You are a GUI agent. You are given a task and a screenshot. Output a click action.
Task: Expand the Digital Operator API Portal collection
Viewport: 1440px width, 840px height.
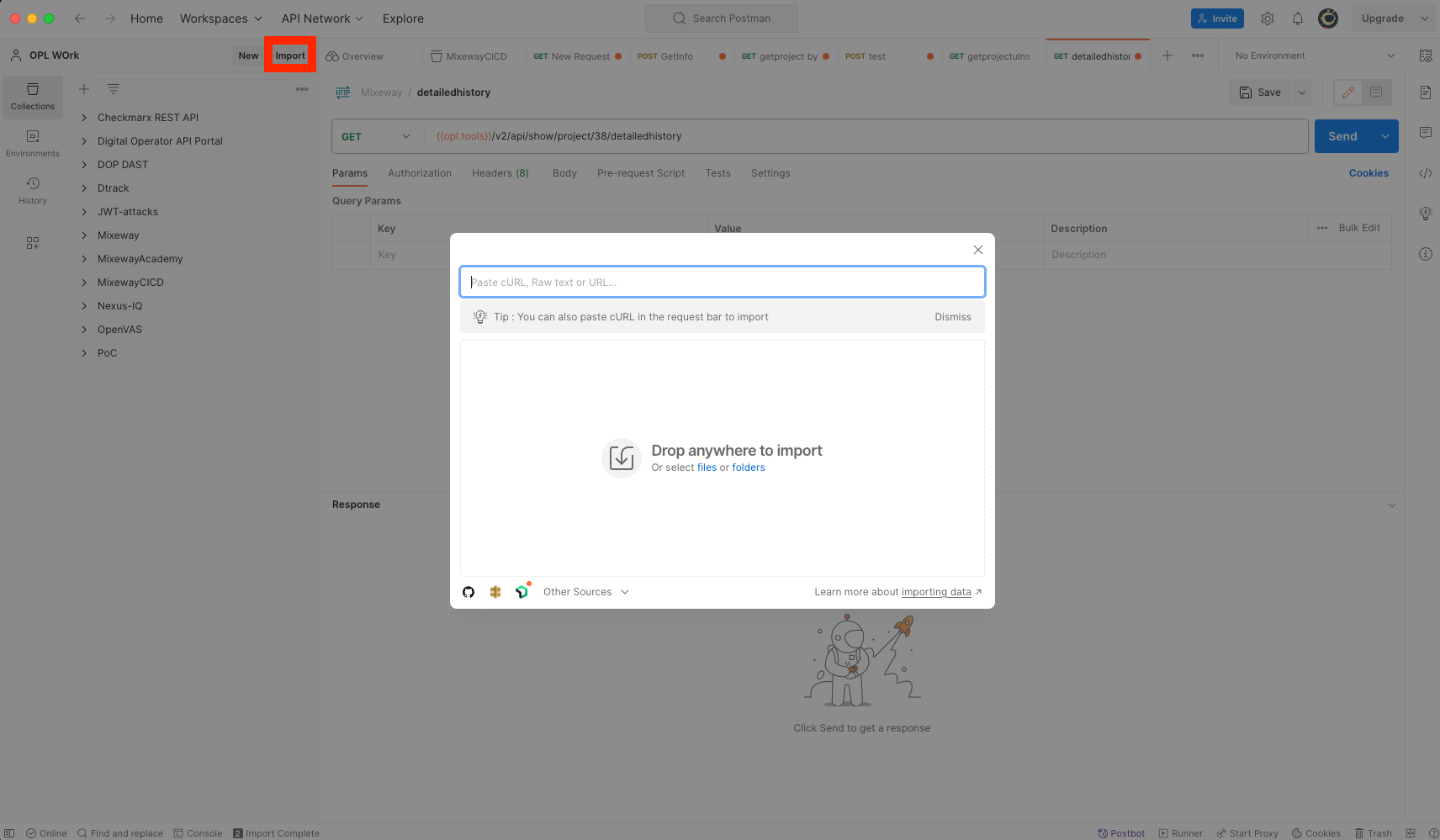84,141
